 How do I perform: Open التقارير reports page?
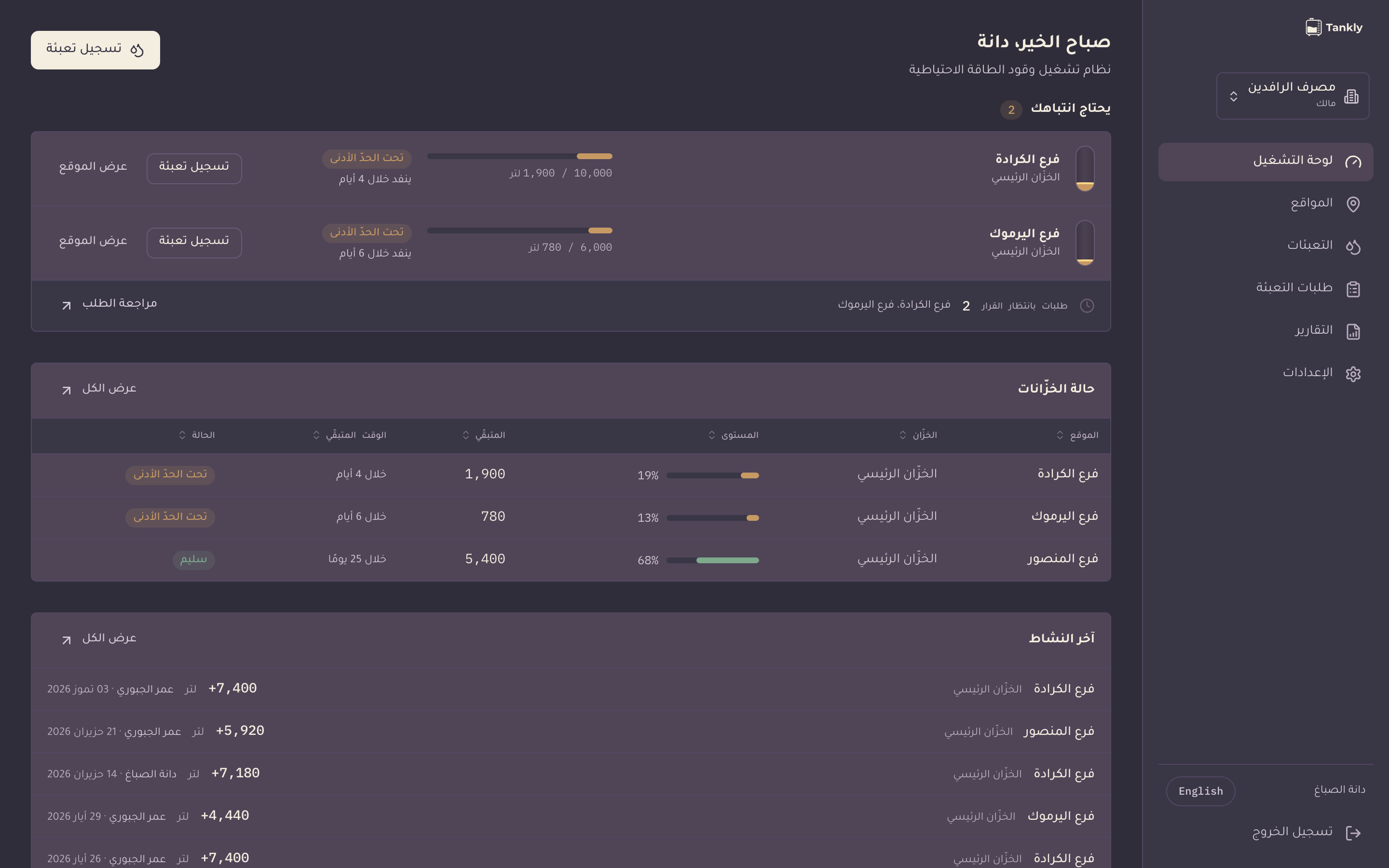(x=1266, y=331)
